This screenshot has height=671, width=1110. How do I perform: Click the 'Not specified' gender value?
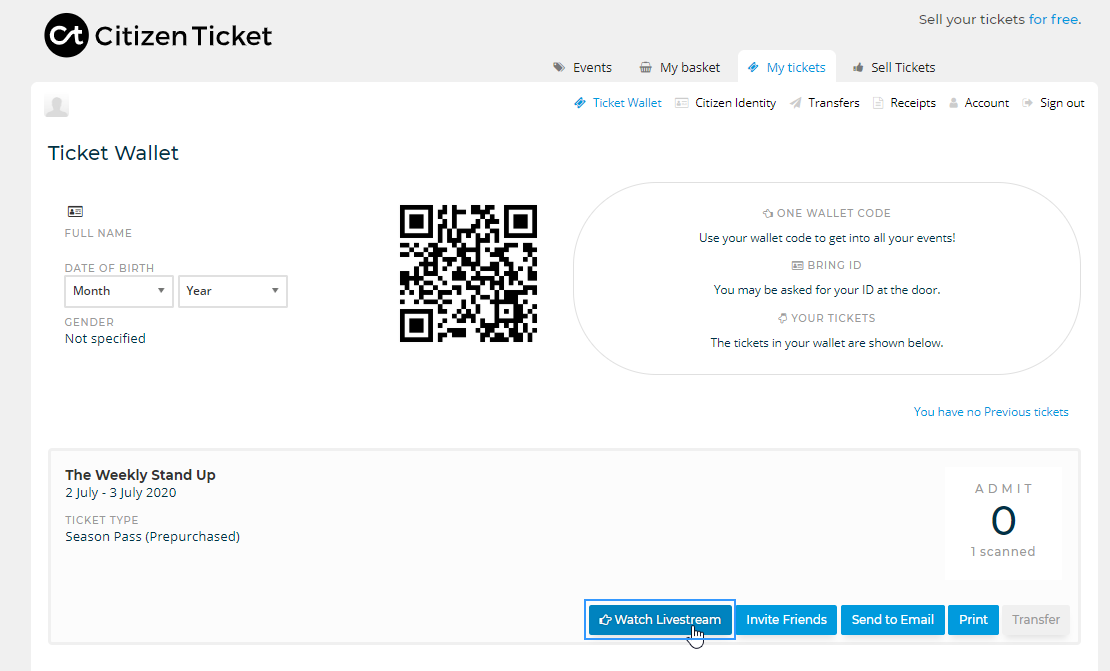[105, 338]
